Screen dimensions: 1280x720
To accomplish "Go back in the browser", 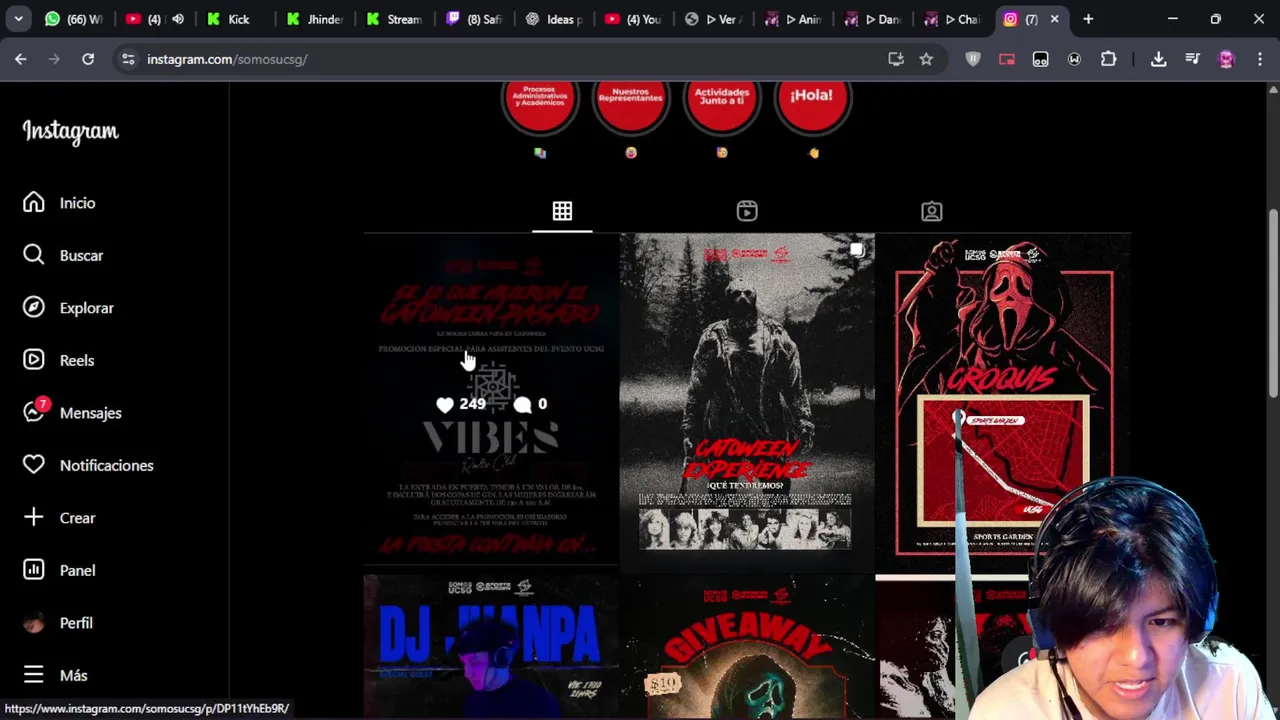I will [x=21, y=59].
